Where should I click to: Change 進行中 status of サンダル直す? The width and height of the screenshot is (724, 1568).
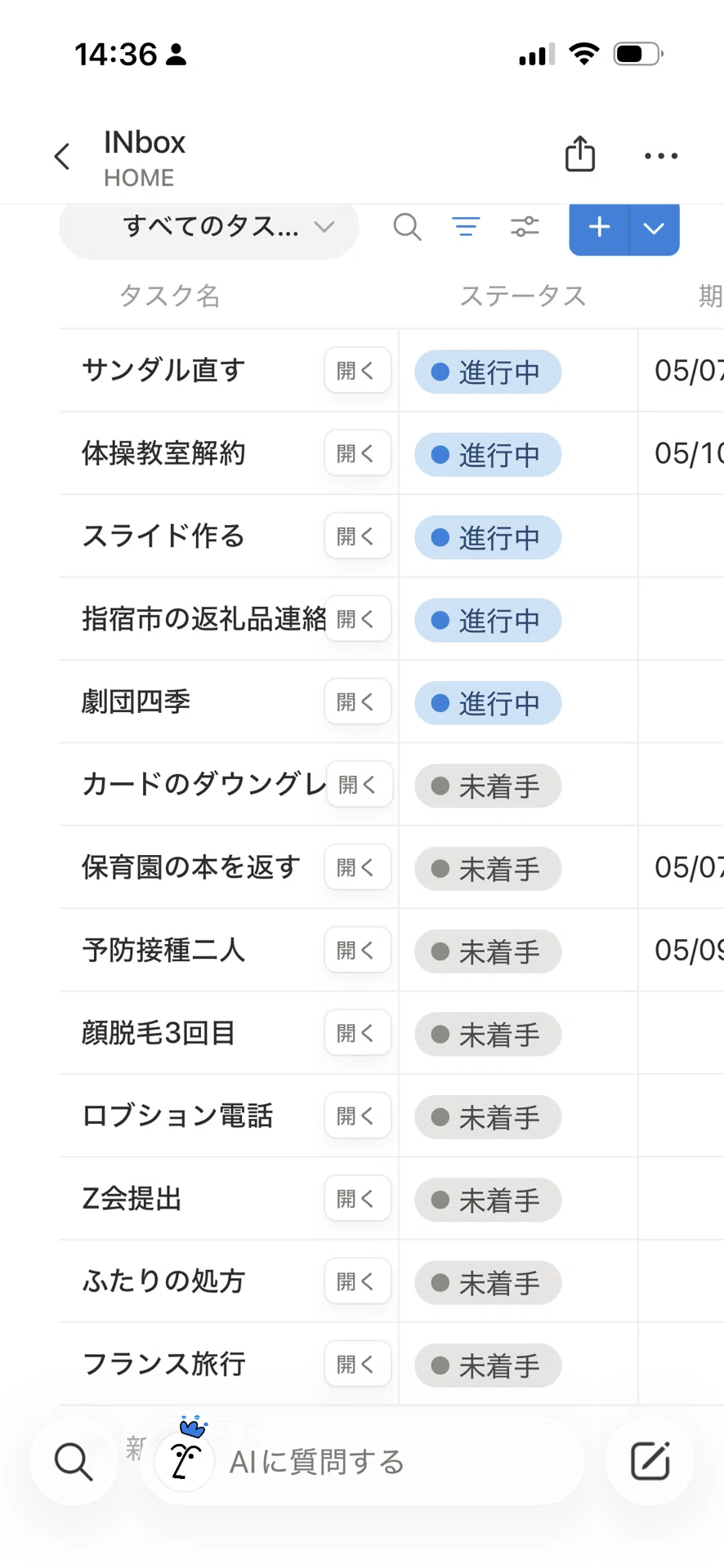tap(488, 372)
